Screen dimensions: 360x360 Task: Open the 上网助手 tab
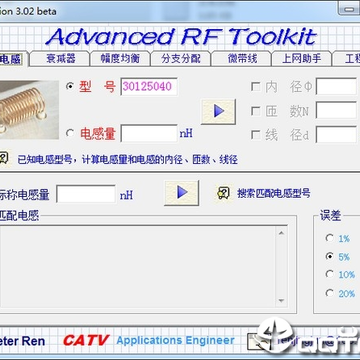pos(302,59)
